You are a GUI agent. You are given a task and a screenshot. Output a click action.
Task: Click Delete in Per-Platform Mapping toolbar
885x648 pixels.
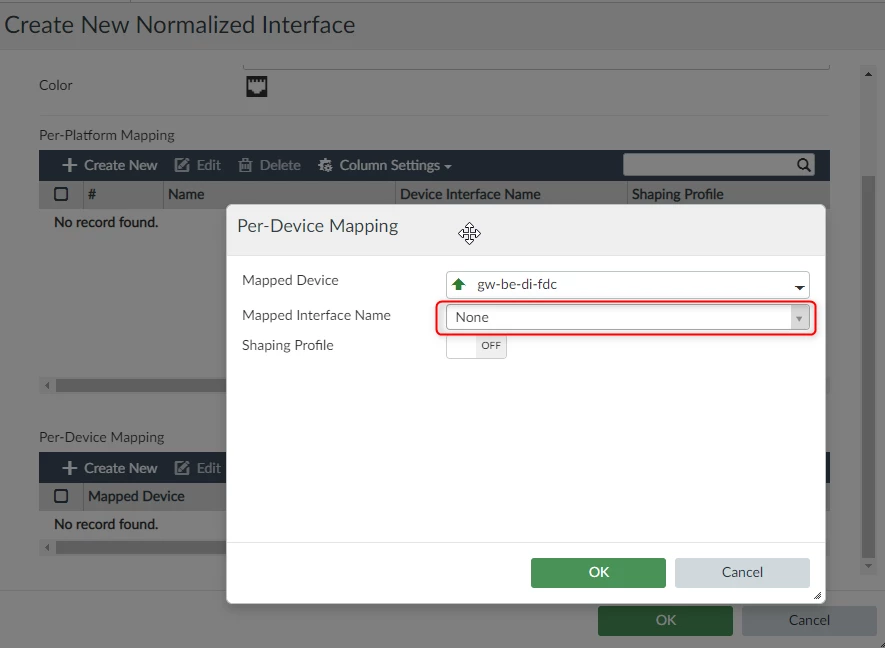pos(269,165)
